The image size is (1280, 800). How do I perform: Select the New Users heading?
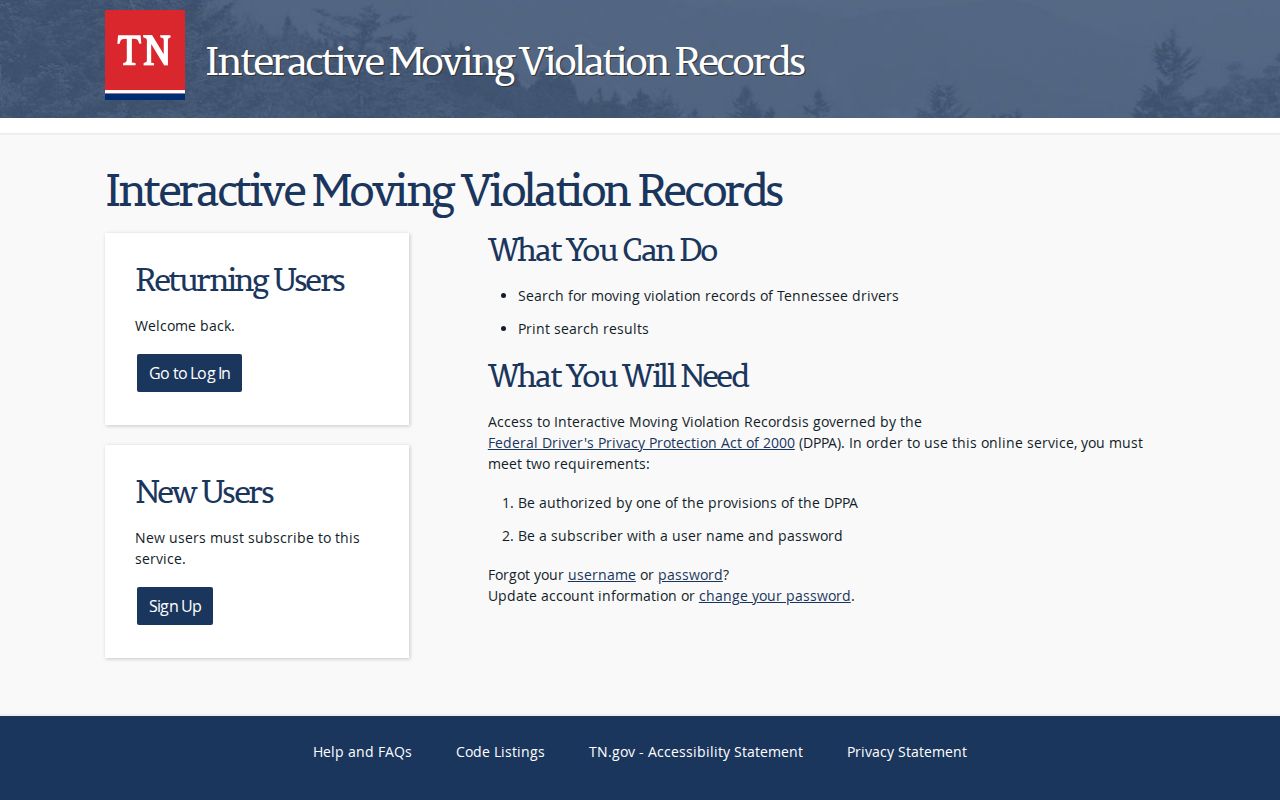coord(205,492)
